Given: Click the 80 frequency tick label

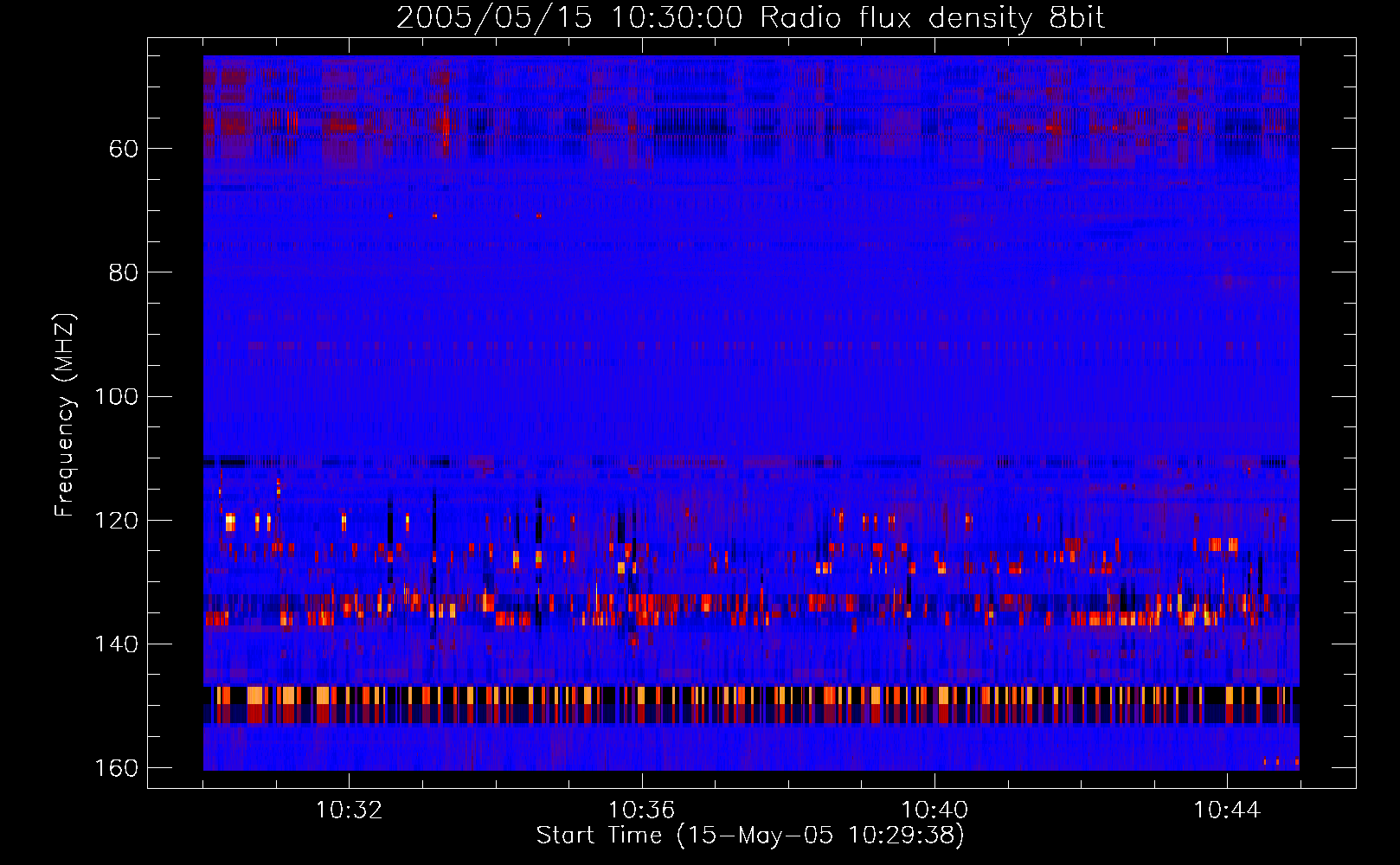Looking at the screenshot, I should tap(124, 272).
